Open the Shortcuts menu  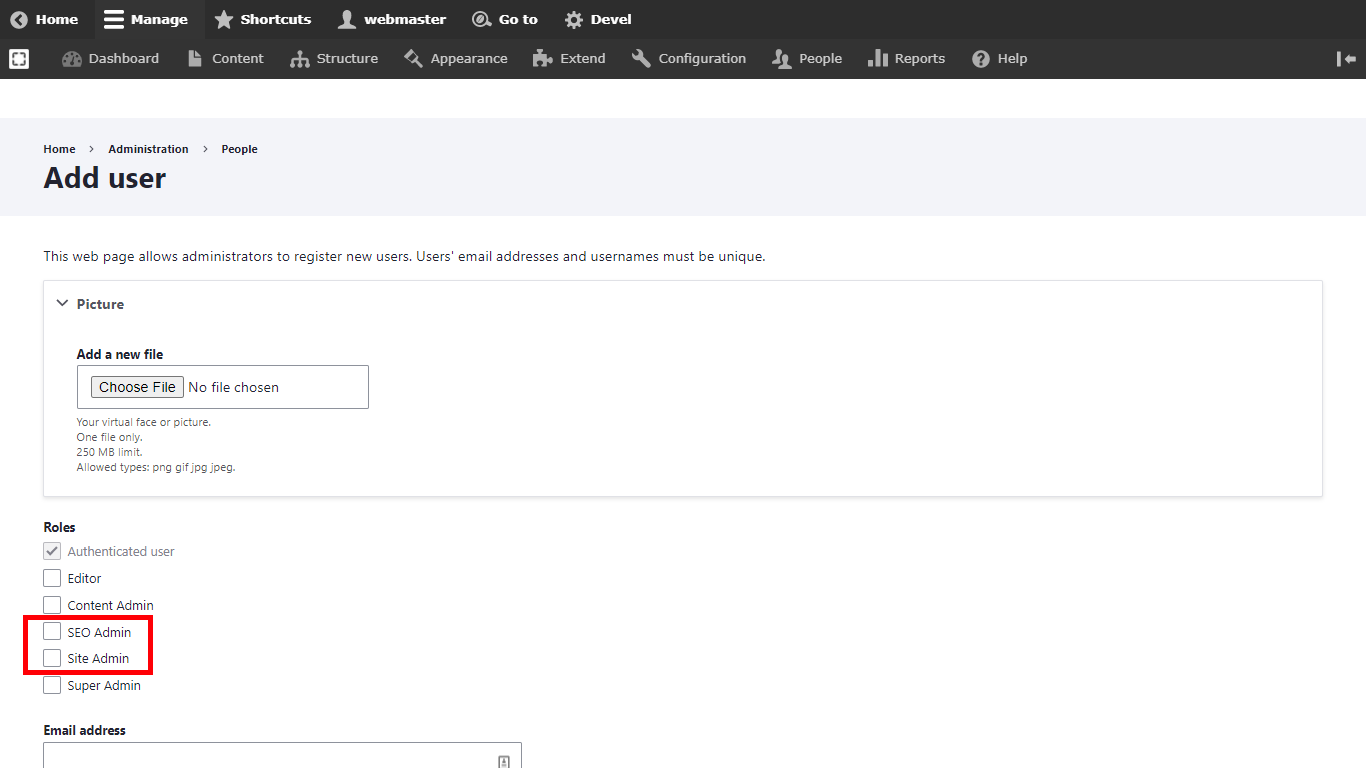(x=263, y=20)
